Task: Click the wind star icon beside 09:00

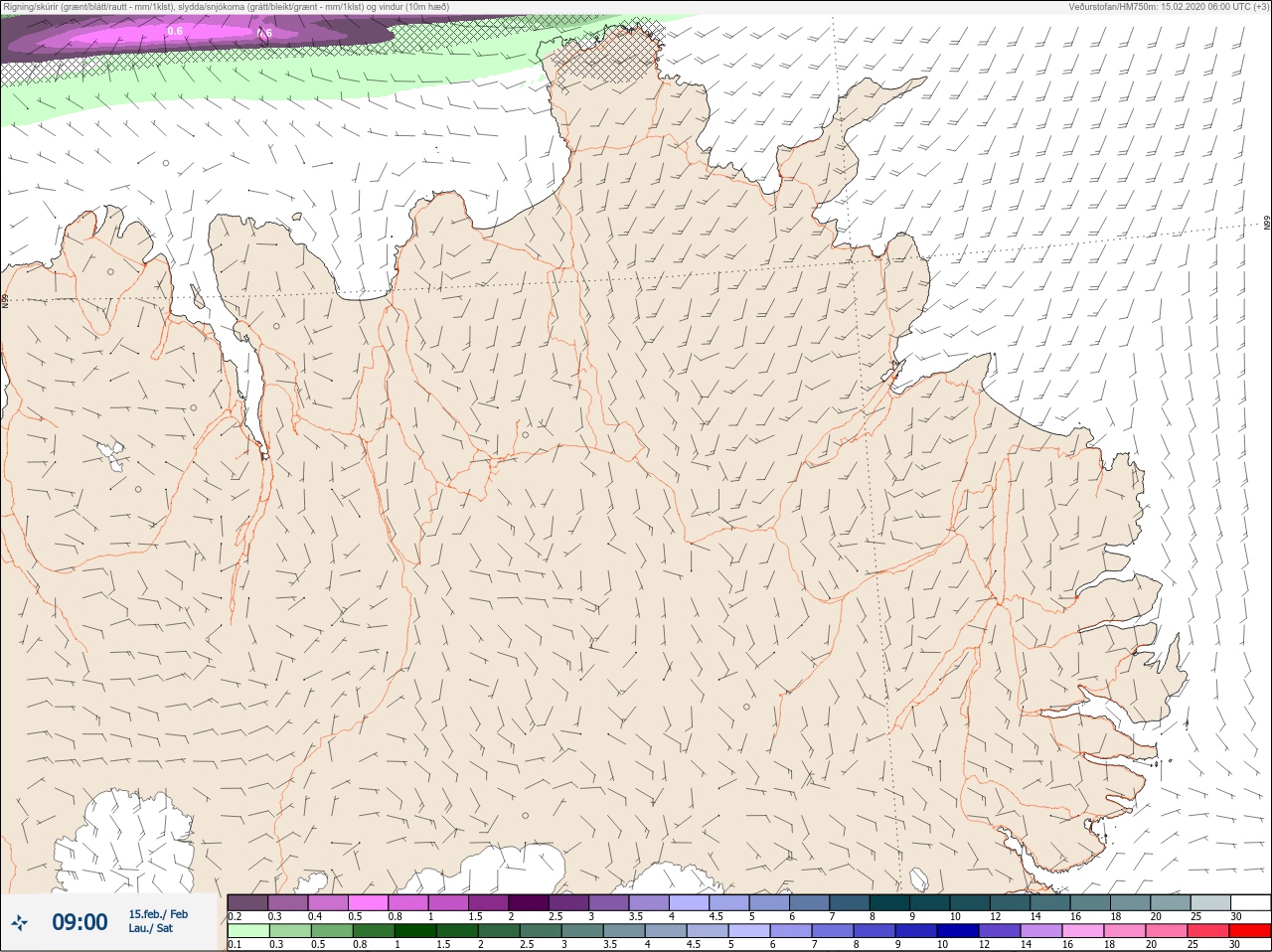Action: coord(19,922)
